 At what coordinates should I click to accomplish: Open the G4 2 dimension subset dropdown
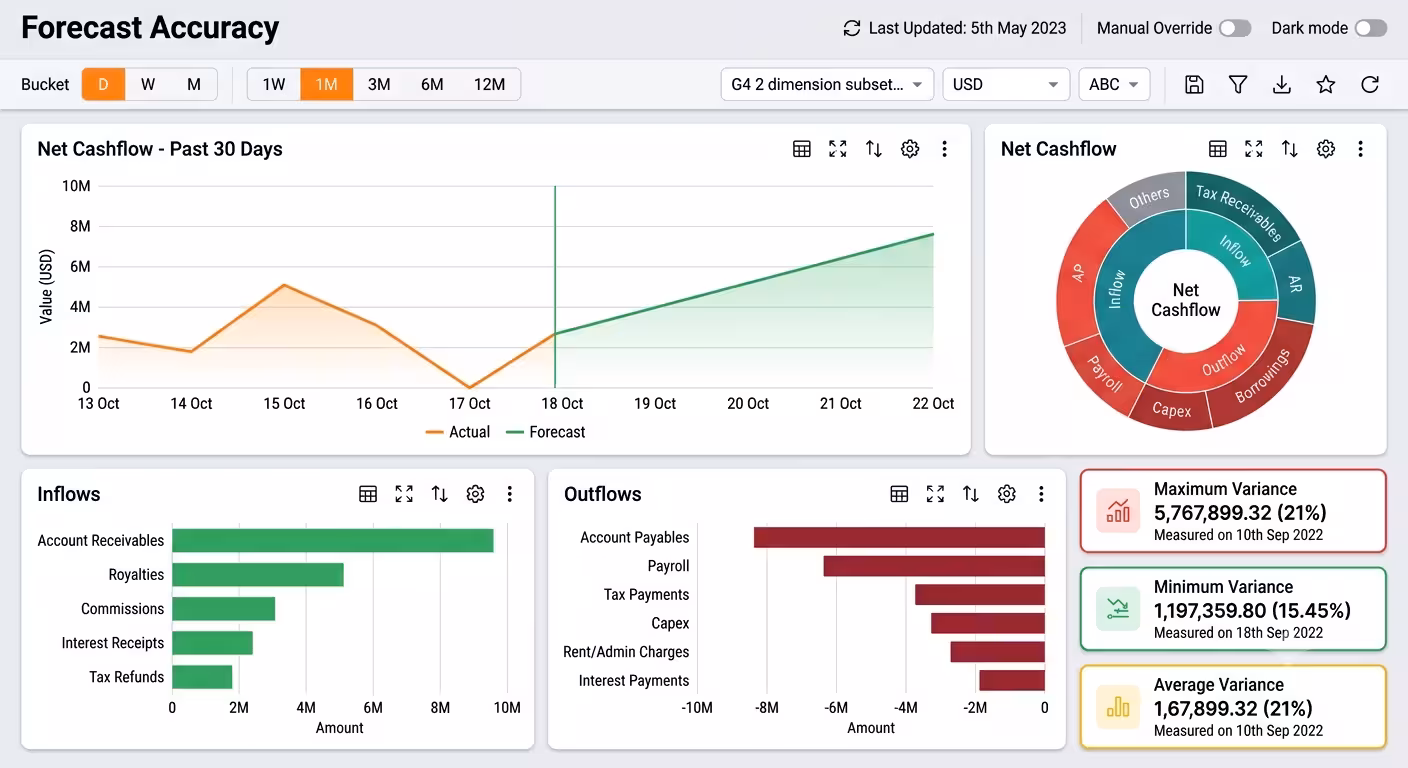click(x=827, y=84)
